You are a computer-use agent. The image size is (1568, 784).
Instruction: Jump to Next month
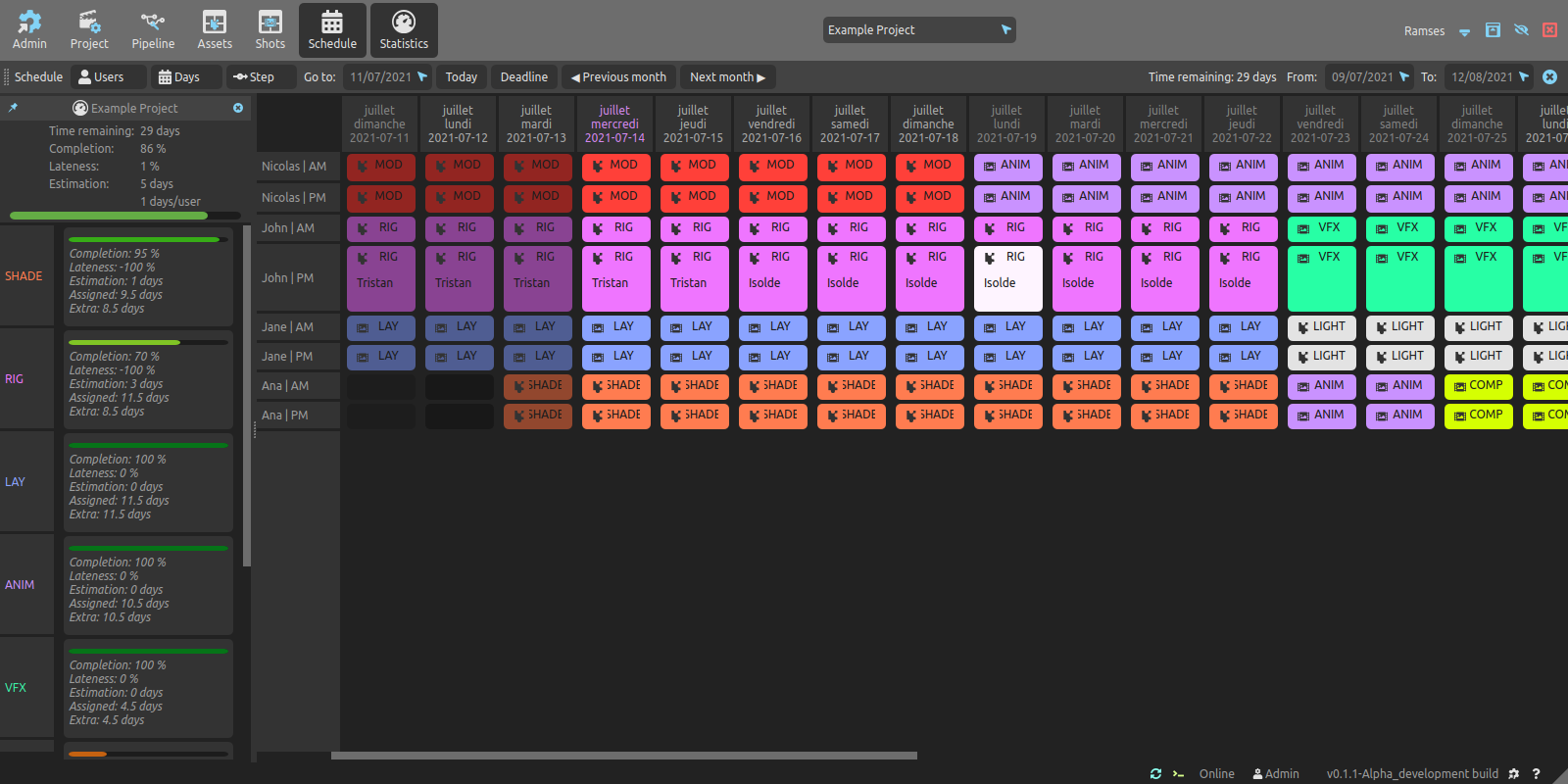click(727, 77)
